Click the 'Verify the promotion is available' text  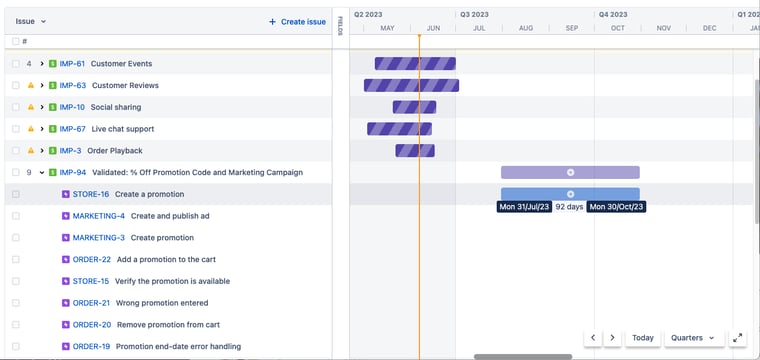click(172, 282)
